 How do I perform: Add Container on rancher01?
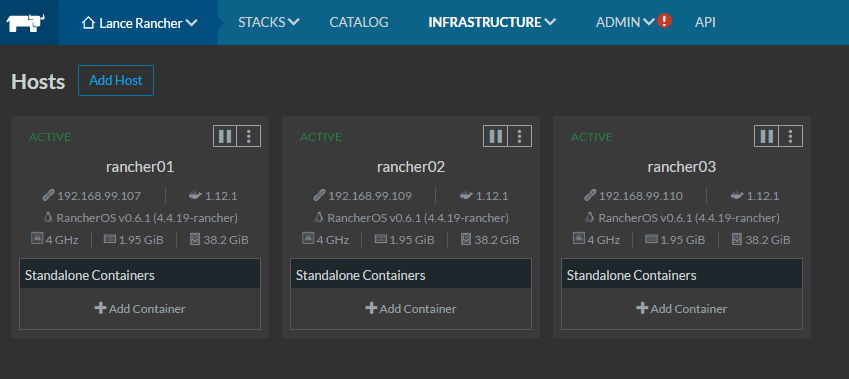coord(140,309)
